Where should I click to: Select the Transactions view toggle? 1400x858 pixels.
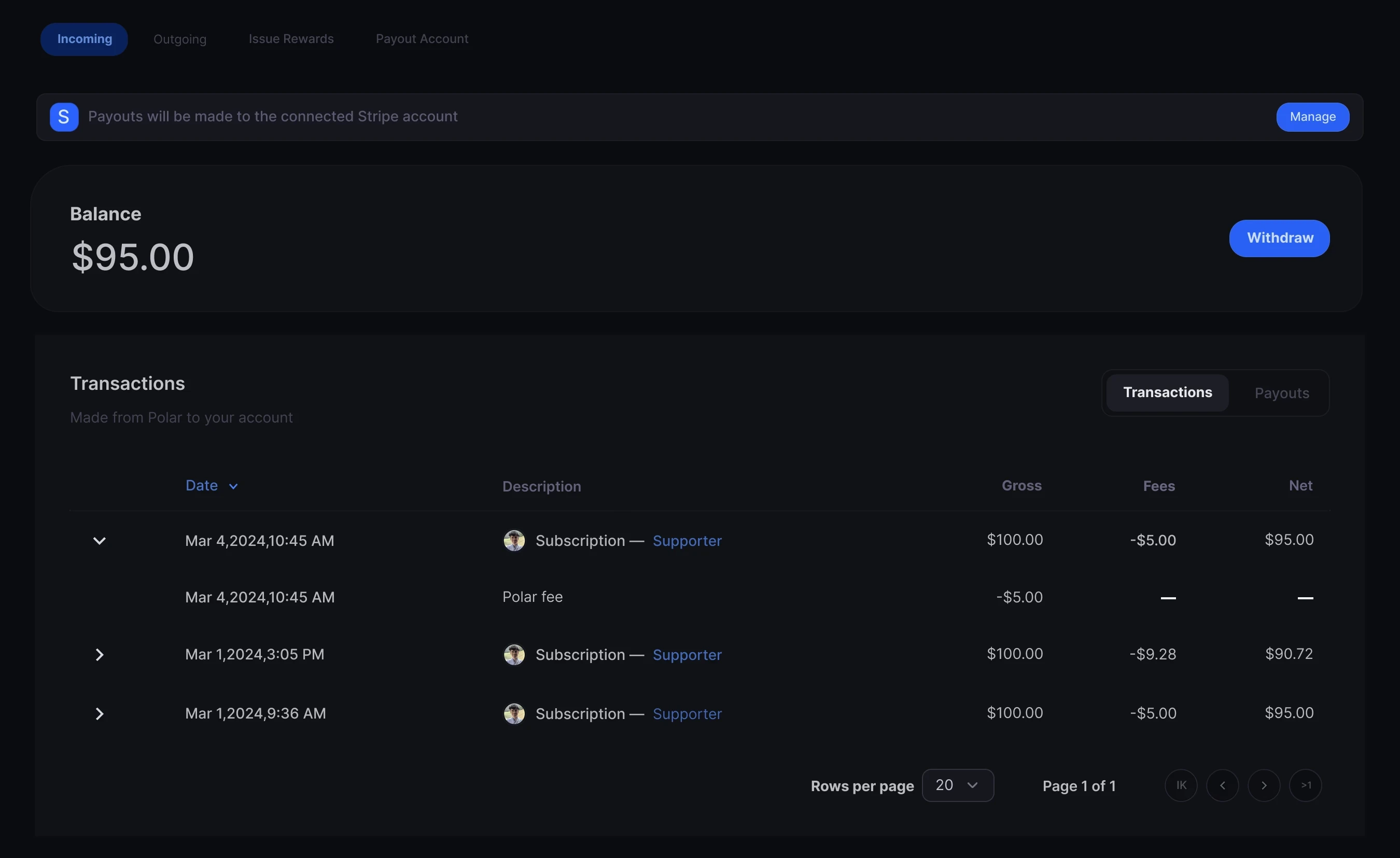click(x=1167, y=392)
